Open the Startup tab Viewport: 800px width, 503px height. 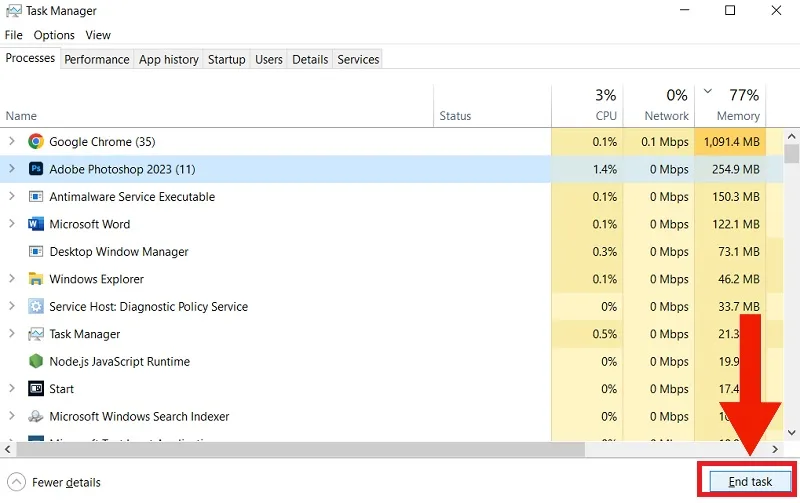(x=227, y=60)
